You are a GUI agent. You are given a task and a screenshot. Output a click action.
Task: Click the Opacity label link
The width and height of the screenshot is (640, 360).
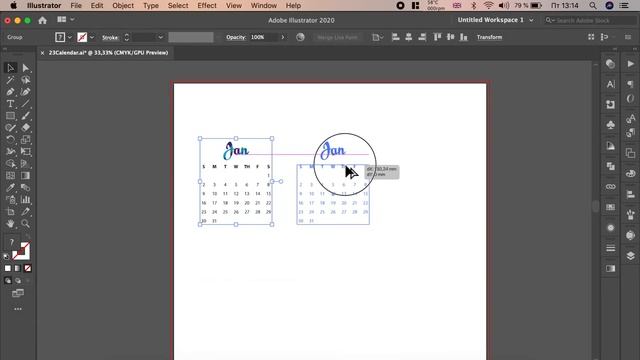click(236, 37)
